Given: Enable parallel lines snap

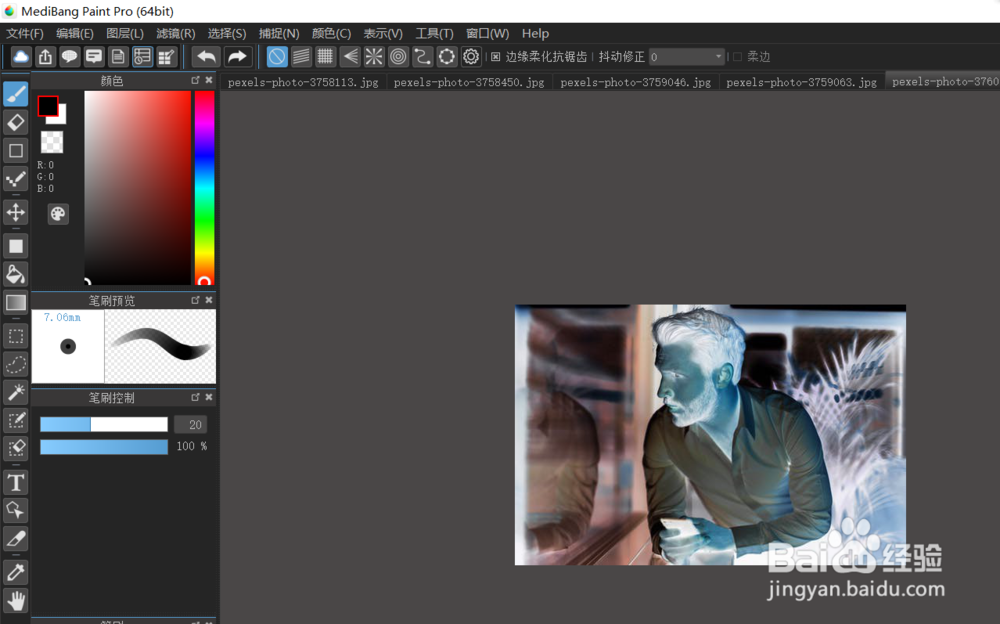Looking at the screenshot, I should 301,57.
